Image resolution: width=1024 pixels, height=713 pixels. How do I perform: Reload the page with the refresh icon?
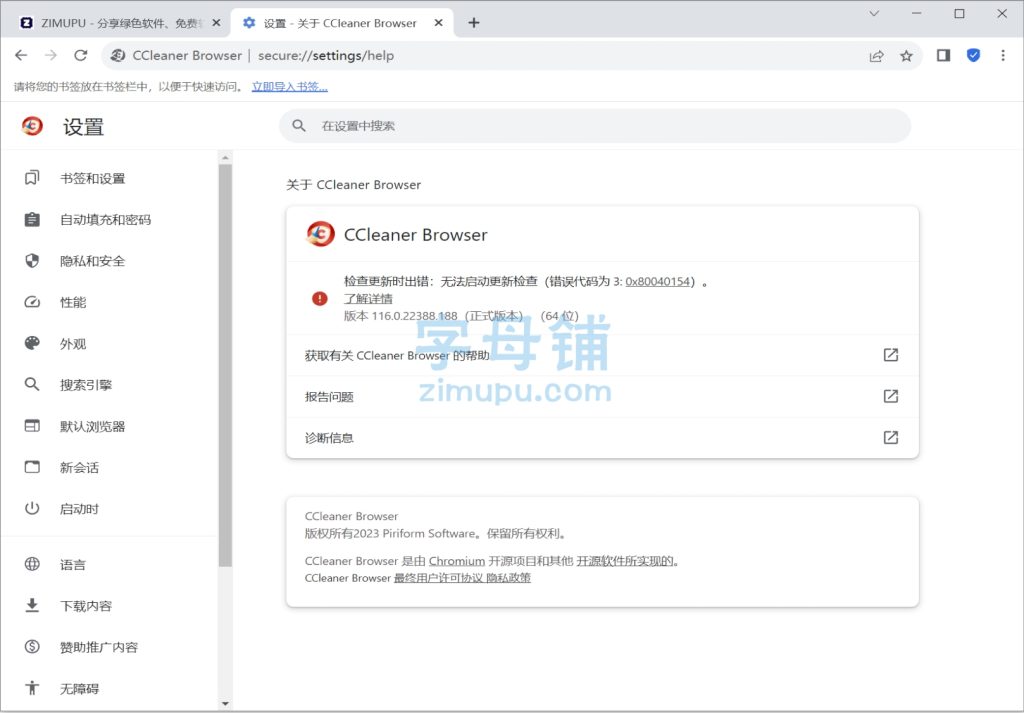point(80,55)
